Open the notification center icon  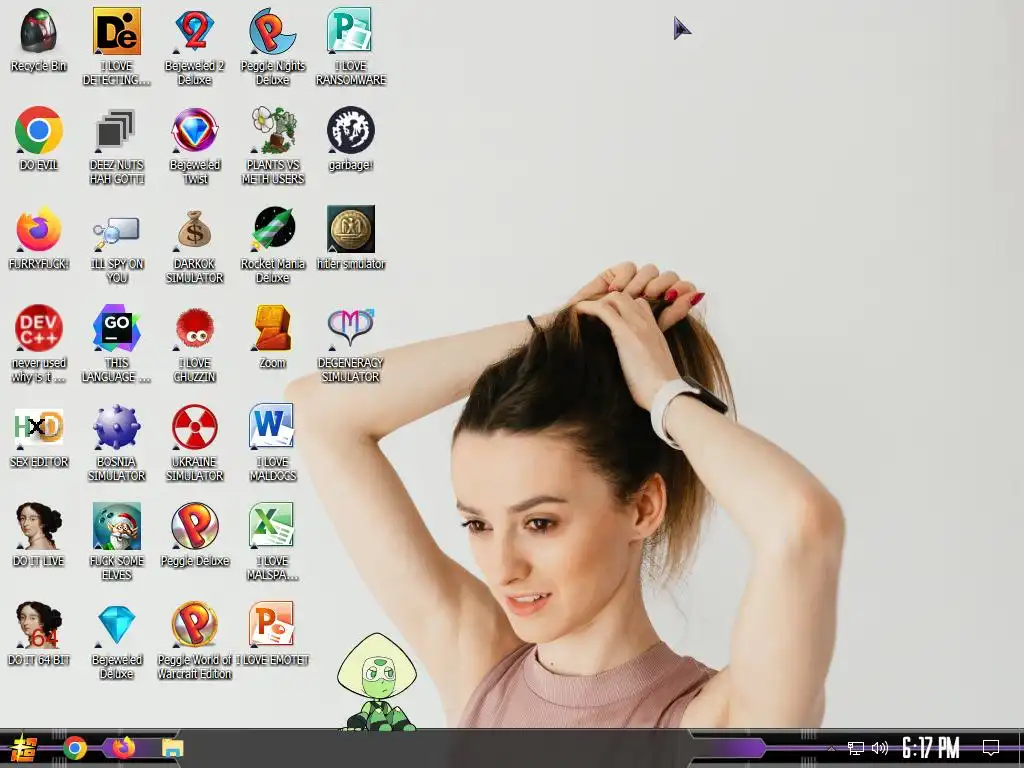(x=991, y=748)
